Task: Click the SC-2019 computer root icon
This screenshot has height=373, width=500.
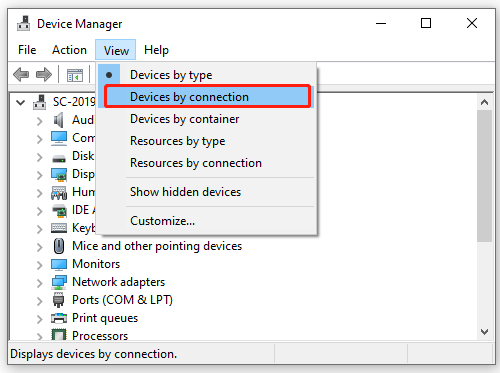Action: [40, 102]
